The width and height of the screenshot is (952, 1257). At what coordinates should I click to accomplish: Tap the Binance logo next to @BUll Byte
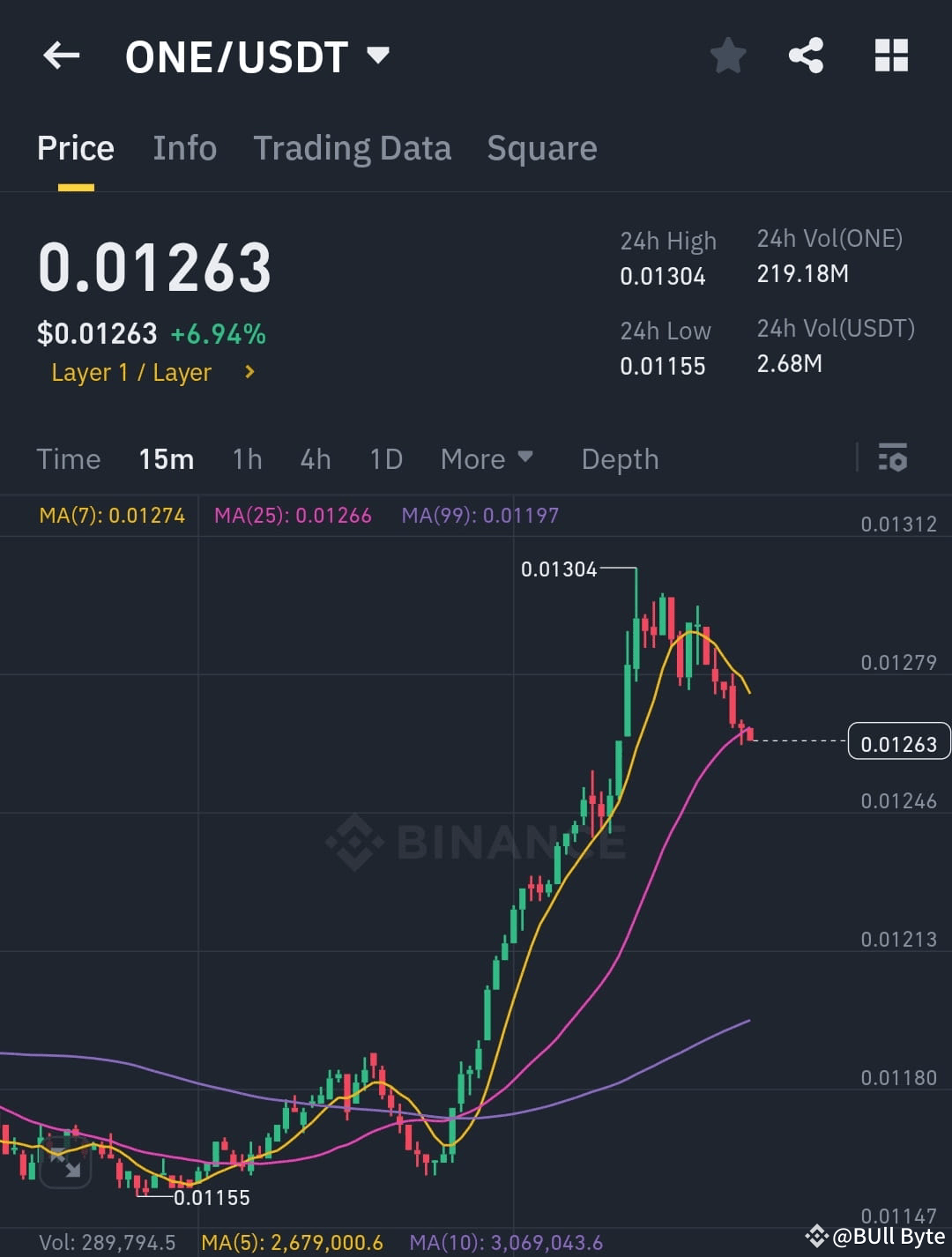pyautogui.click(x=815, y=1238)
